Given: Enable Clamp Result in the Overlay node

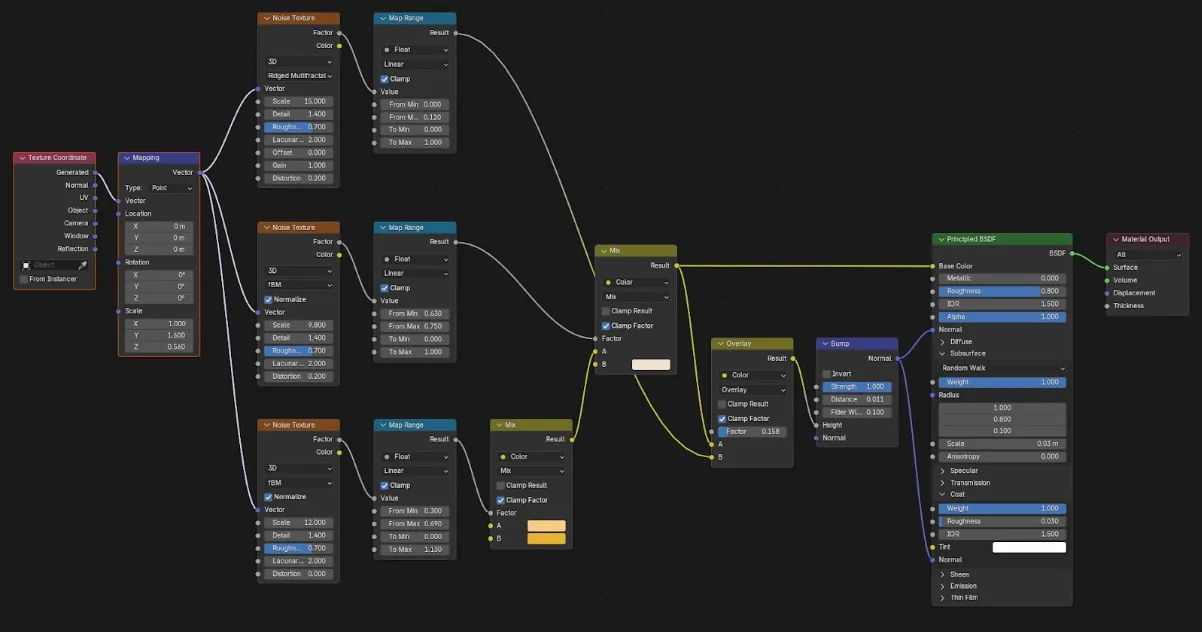Looking at the screenshot, I should click(721, 405).
